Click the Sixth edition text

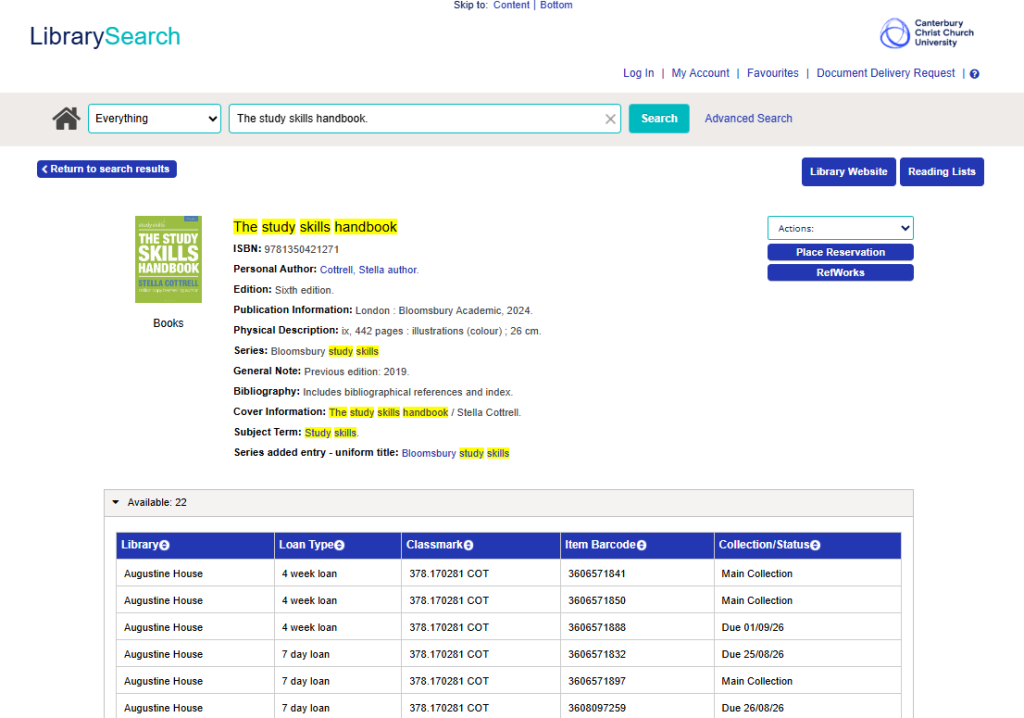(304, 290)
